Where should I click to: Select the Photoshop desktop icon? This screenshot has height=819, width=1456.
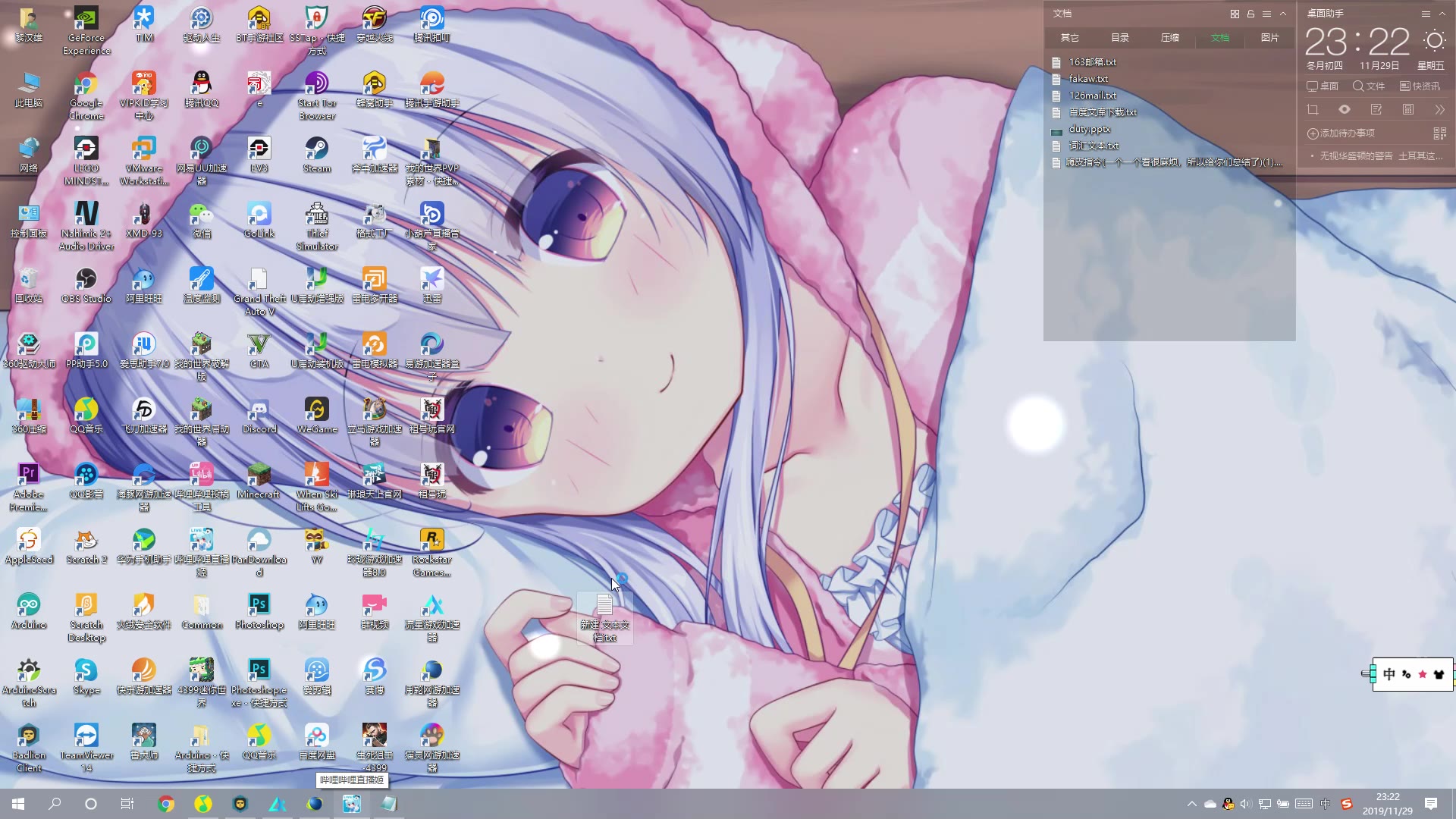[259, 611]
